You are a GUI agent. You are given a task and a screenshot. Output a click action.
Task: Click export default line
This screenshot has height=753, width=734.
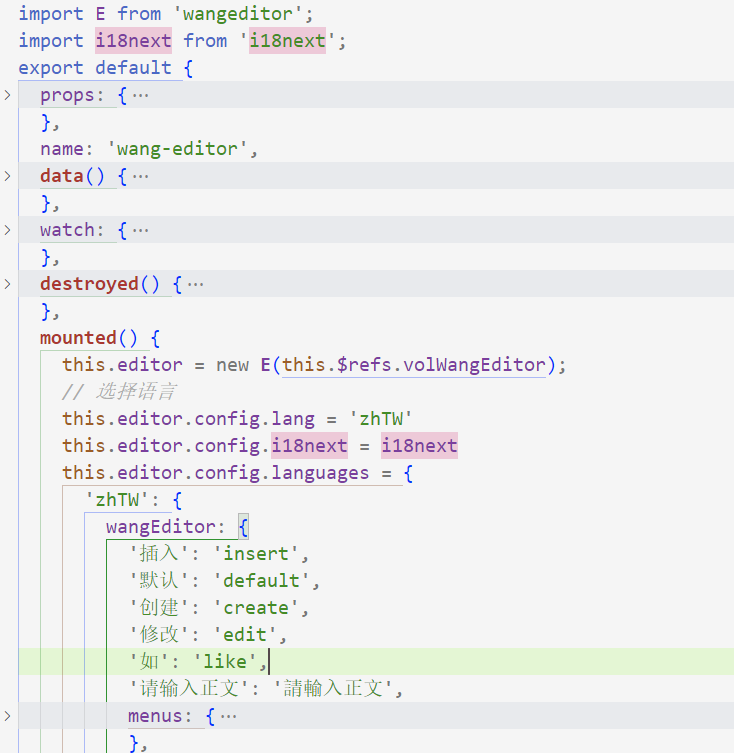click(x=106, y=68)
